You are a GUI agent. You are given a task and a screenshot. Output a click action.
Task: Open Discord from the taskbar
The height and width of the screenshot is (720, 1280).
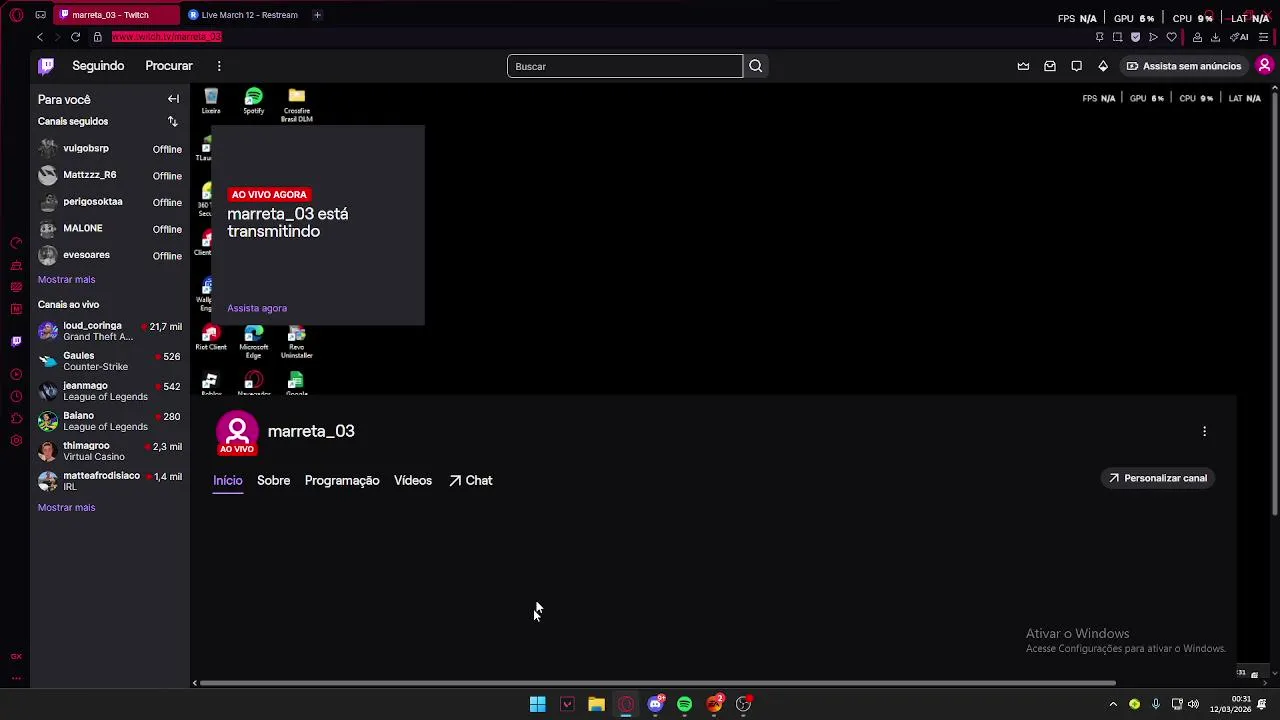[655, 704]
